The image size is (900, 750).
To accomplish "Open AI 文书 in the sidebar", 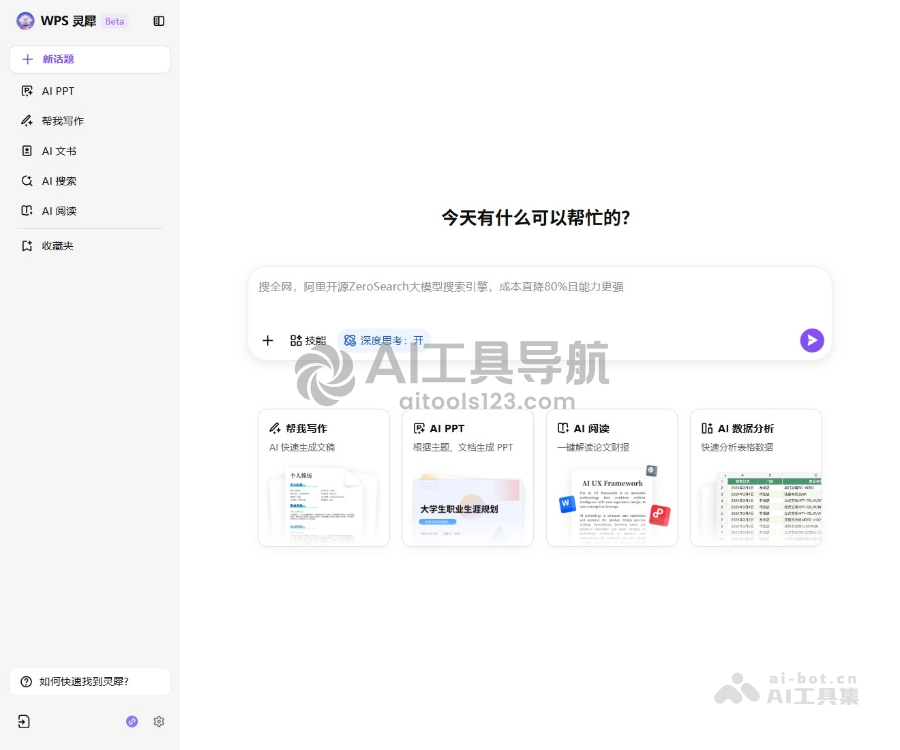I will point(90,151).
